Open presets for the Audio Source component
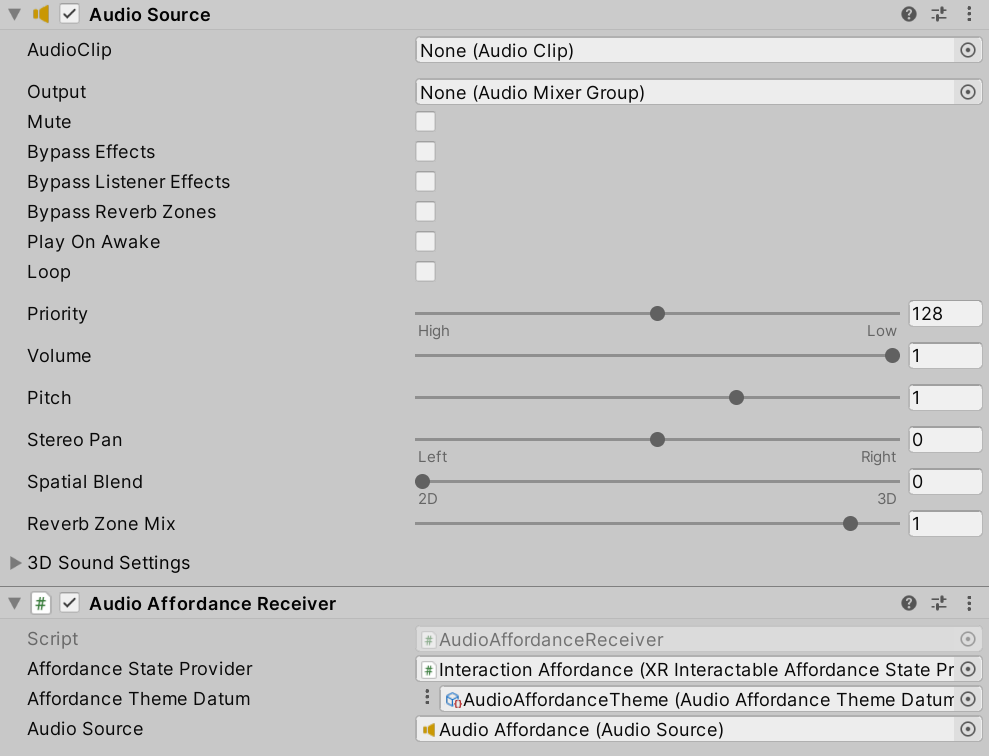The width and height of the screenshot is (989, 756). click(x=938, y=14)
